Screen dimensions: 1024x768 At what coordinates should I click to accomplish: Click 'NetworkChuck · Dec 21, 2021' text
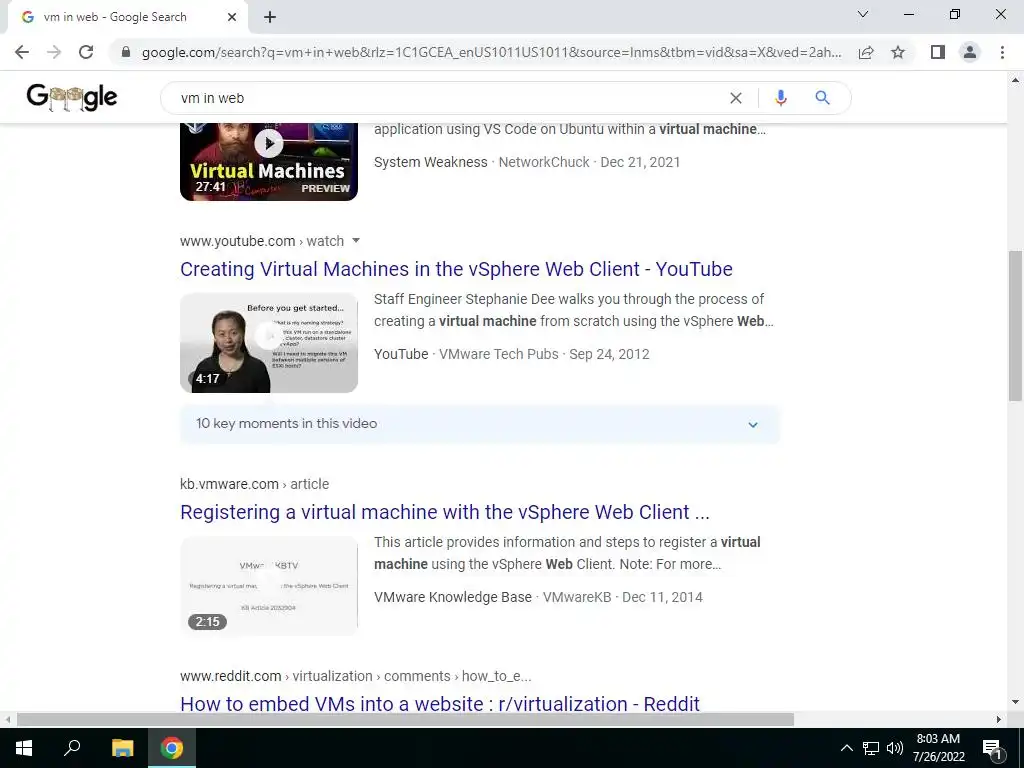589,162
